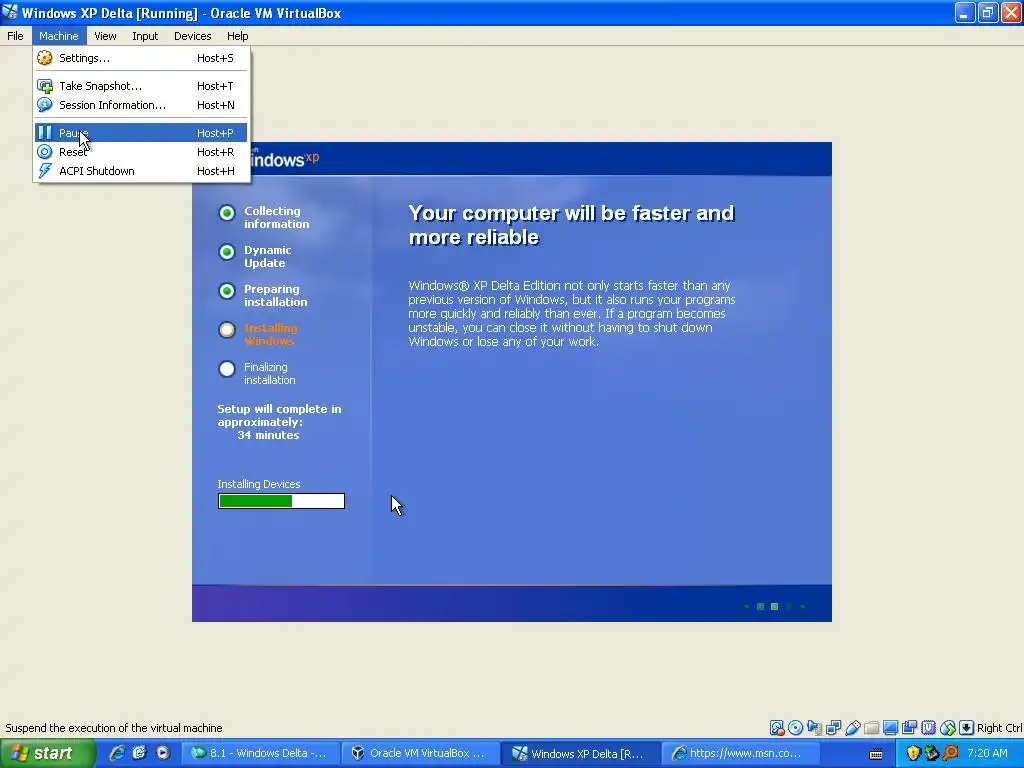Click the 7:20 AM system clock
1024x768 pixels.
pyautogui.click(x=987, y=753)
